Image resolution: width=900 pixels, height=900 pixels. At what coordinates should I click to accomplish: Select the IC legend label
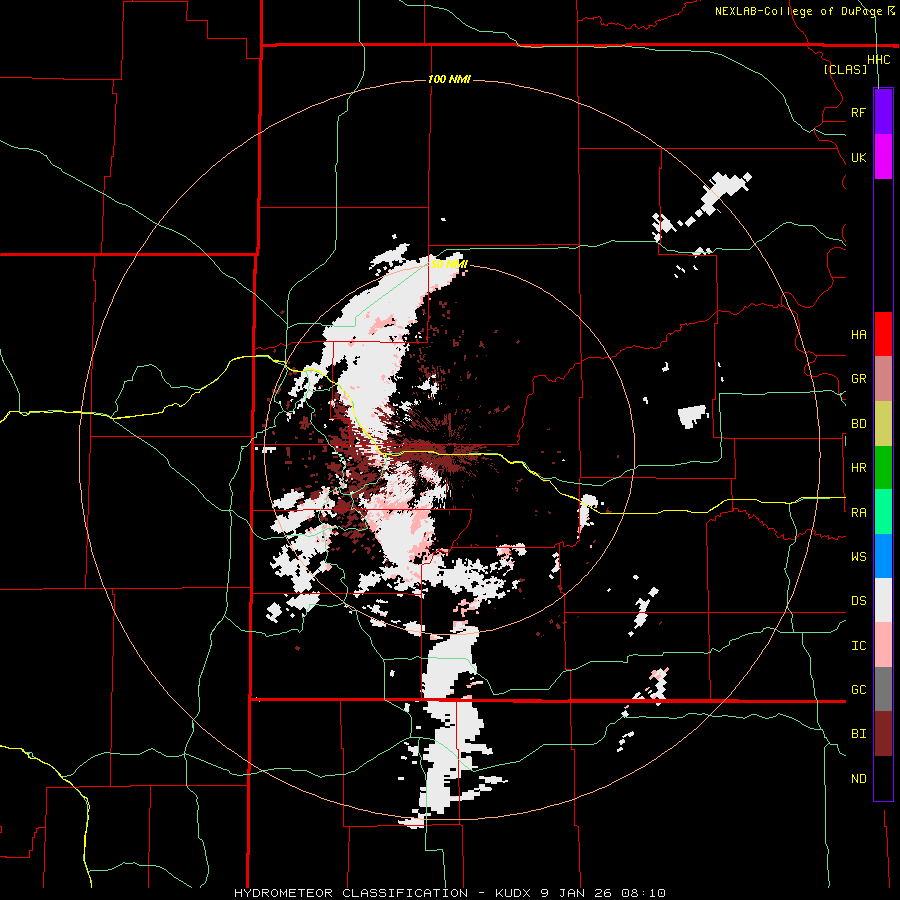pyautogui.click(x=858, y=646)
